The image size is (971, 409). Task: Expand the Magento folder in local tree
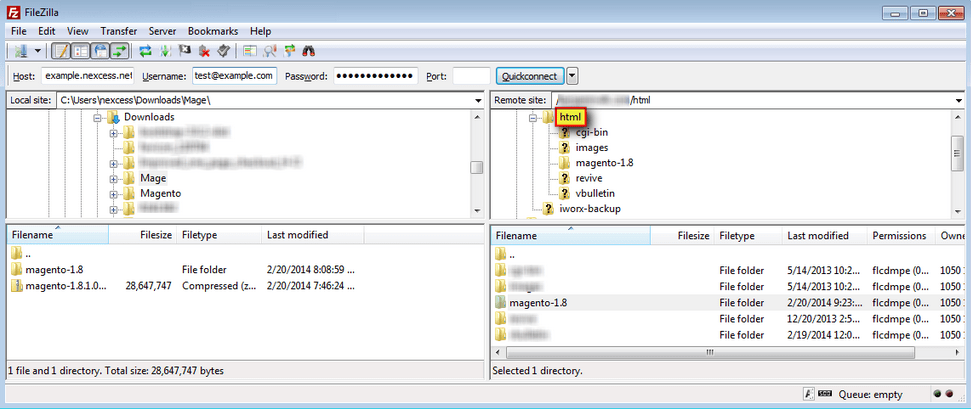click(x=113, y=193)
